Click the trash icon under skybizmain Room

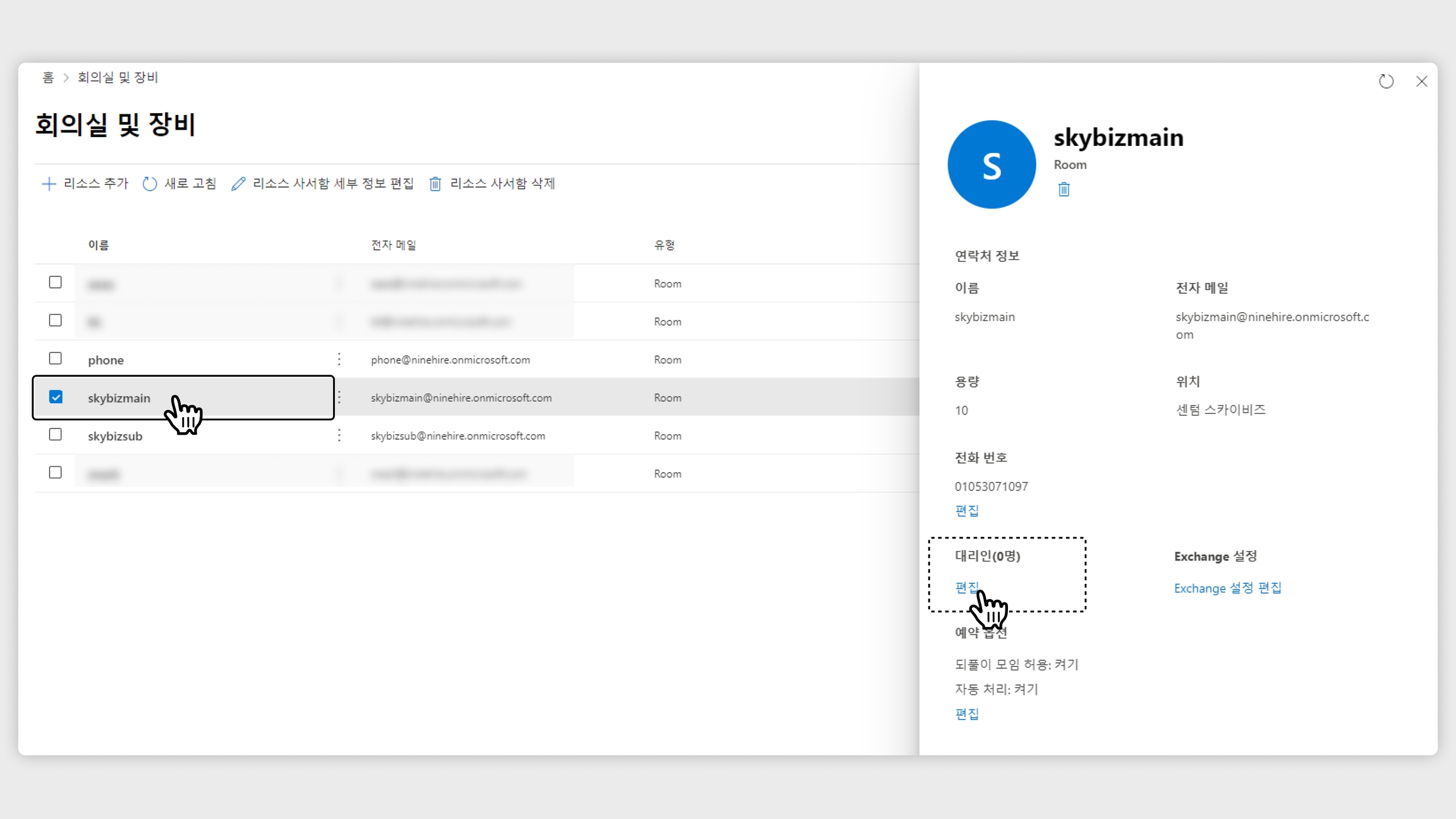(1064, 190)
